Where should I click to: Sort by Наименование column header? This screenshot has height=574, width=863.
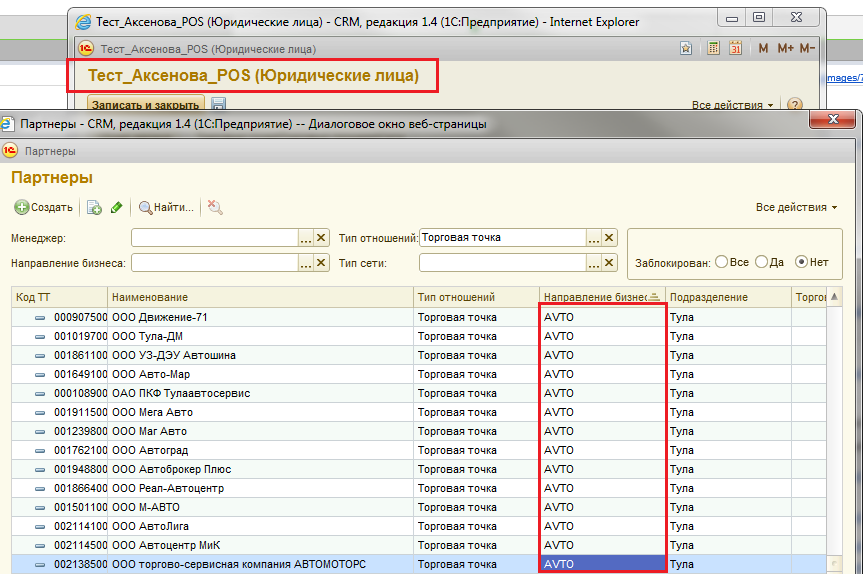tap(260, 297)
